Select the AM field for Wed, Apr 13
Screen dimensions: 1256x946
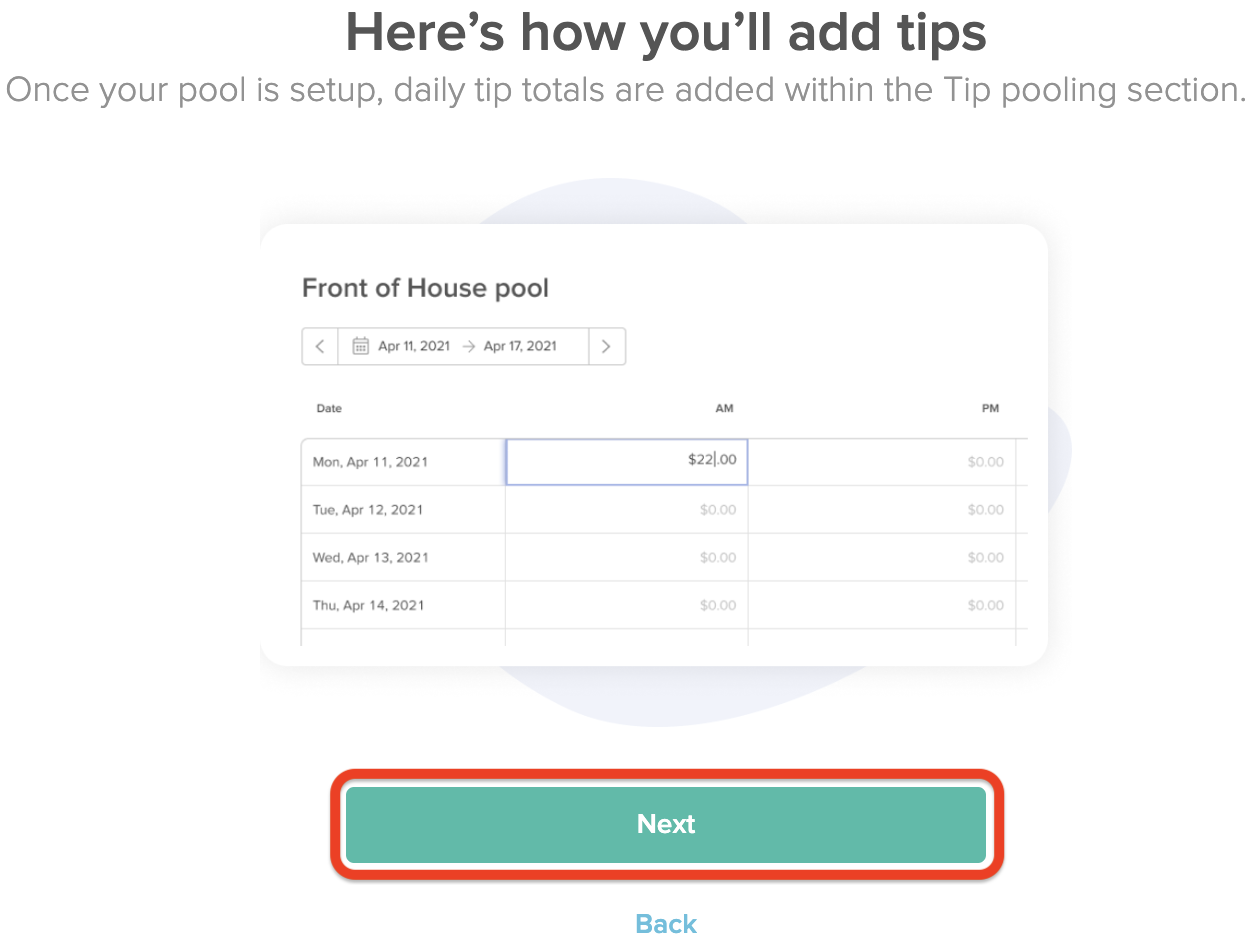(x=626, y=557)
